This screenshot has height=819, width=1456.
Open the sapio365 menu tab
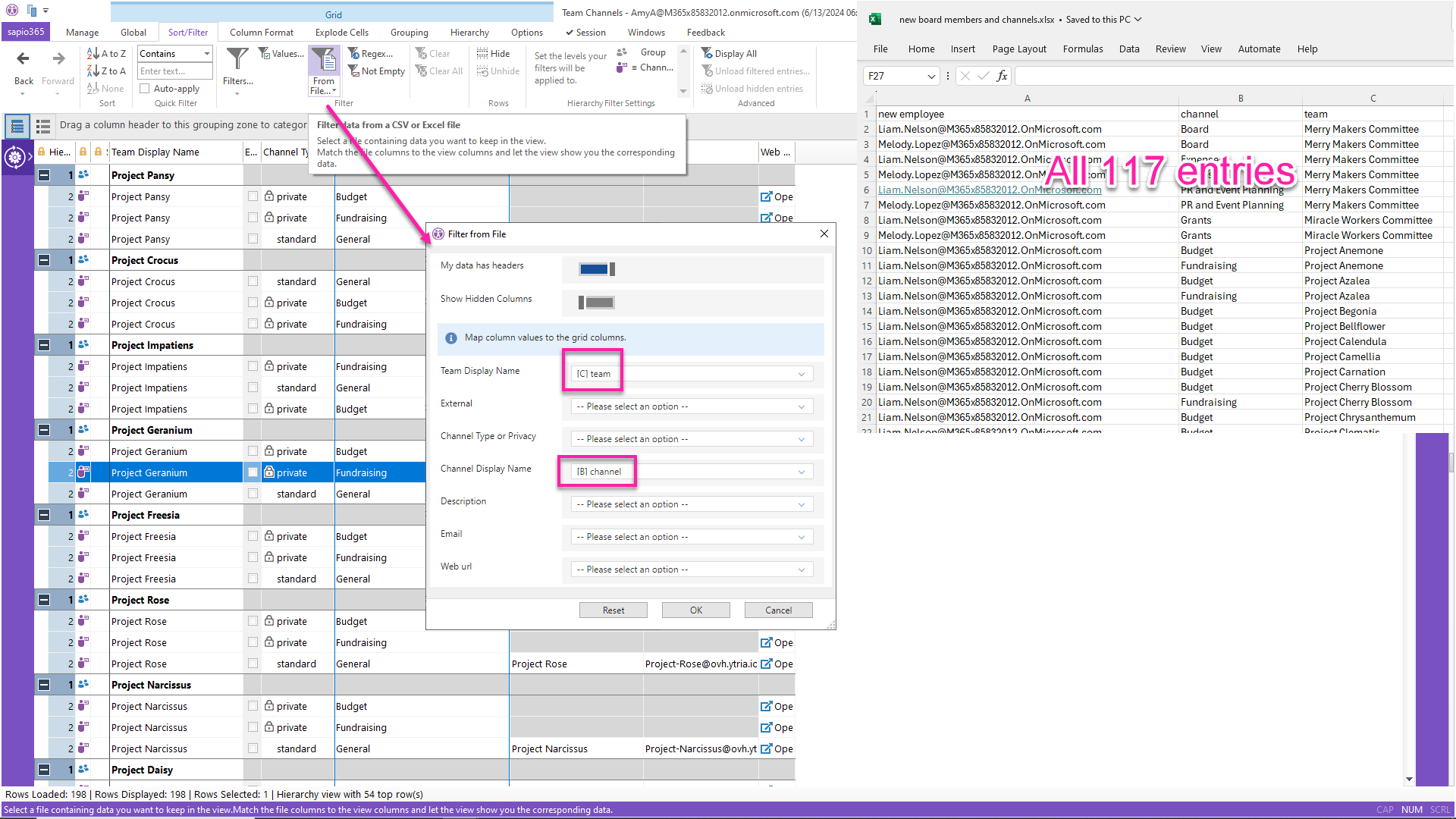pyautogui.click(x=26, y=32)
